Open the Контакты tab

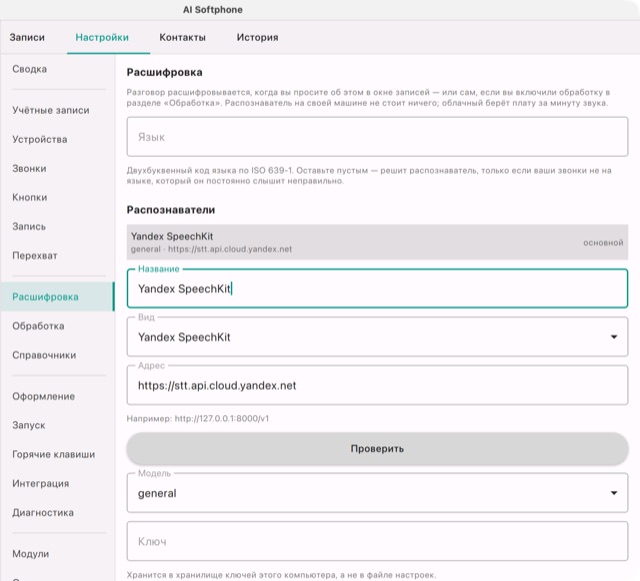(x=182, y=37)
